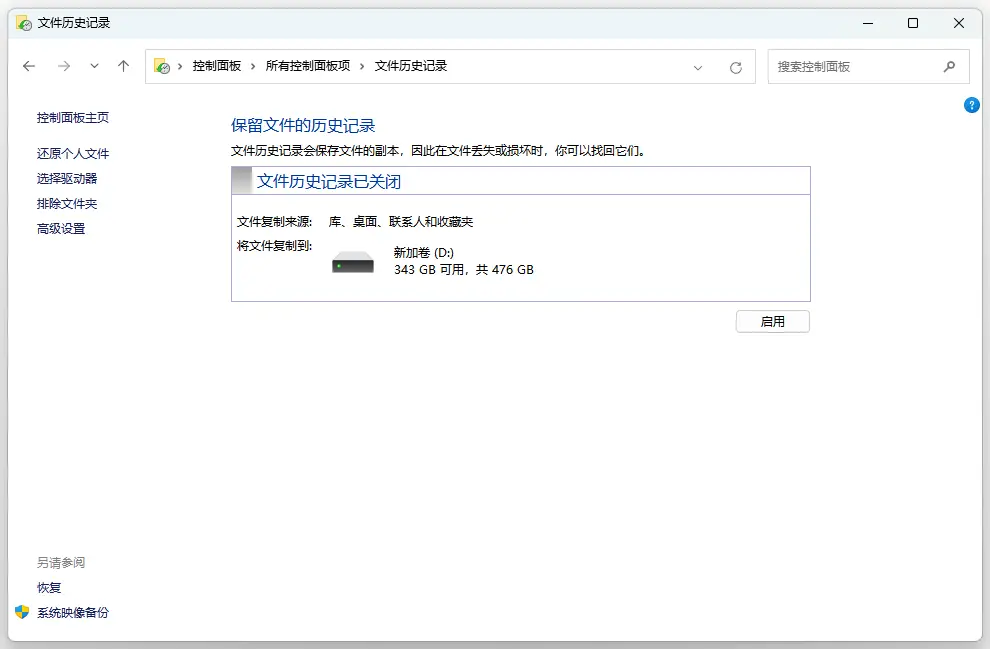
Task: Navigate to 控制面板 in the breadcrumb
Action: tap(218, 66)
